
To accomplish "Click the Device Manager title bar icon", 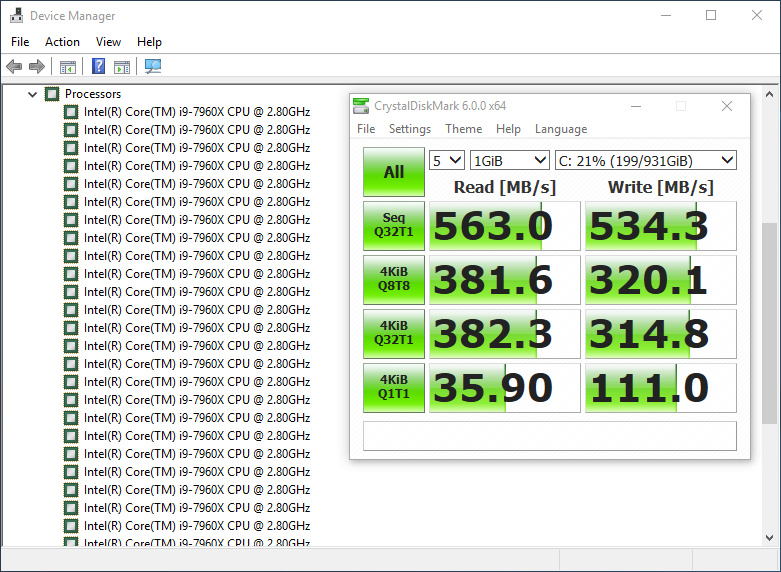I will [x=16, y=15].
